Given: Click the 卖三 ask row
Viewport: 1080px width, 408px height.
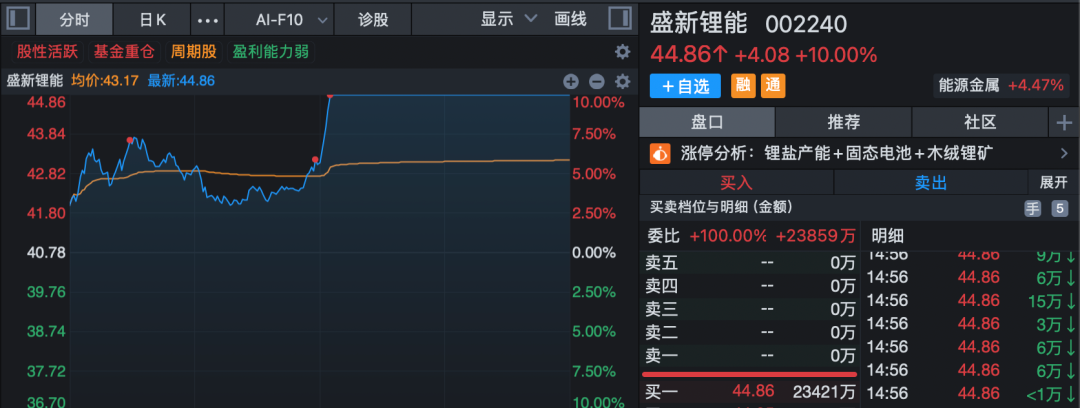Looking at the screenshot, I should tap(749, 309).
